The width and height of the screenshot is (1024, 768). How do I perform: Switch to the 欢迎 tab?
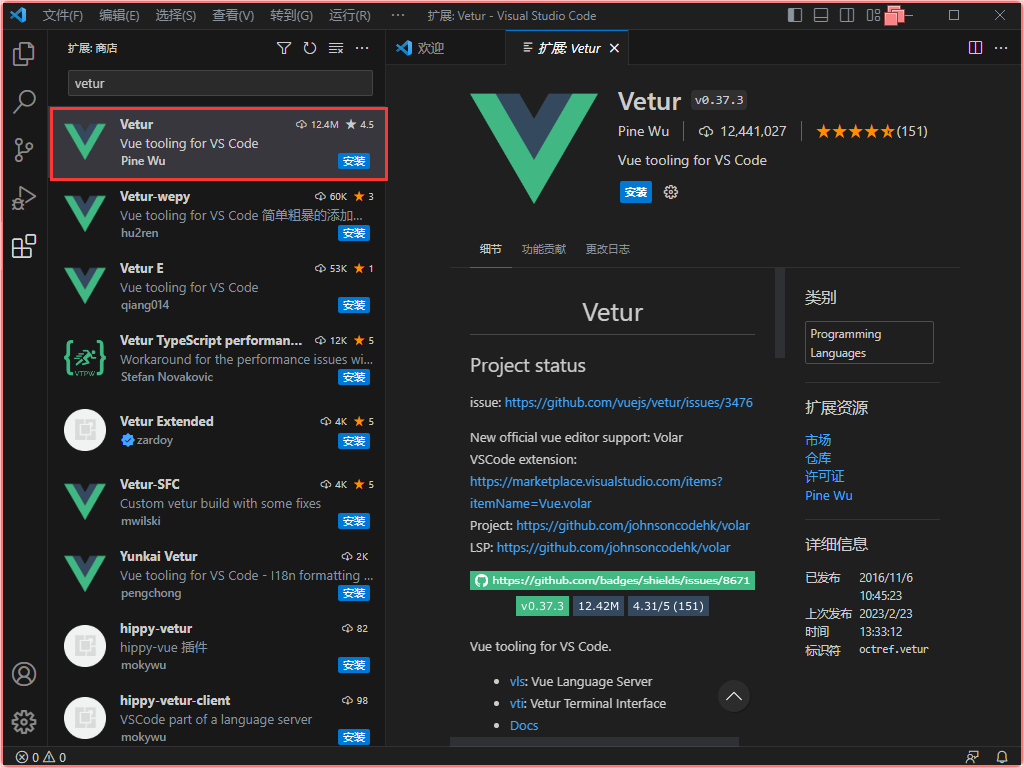point(445,48)
